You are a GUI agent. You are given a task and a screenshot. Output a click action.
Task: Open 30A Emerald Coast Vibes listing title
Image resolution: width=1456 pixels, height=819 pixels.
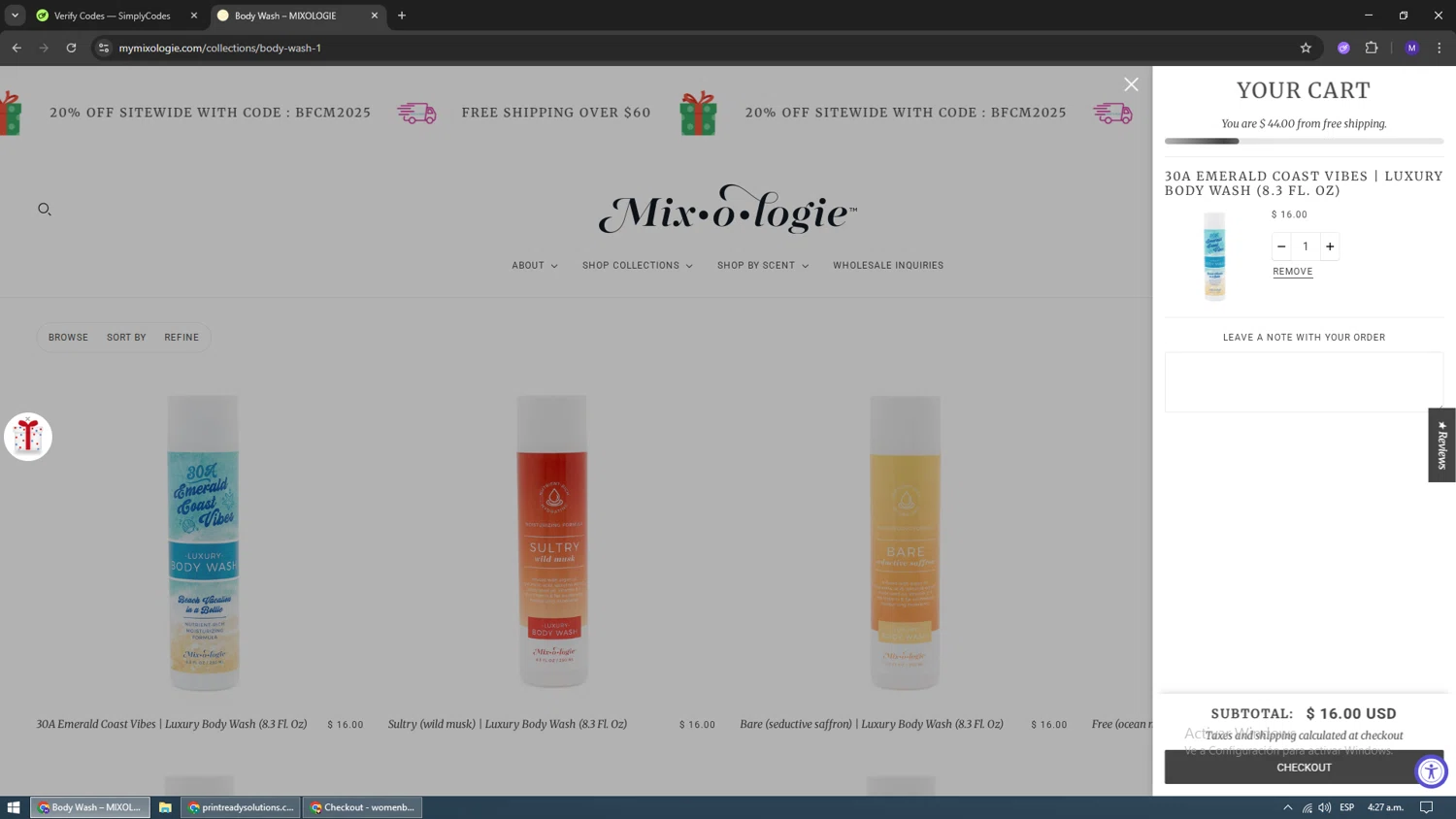[x=172, y=724]
